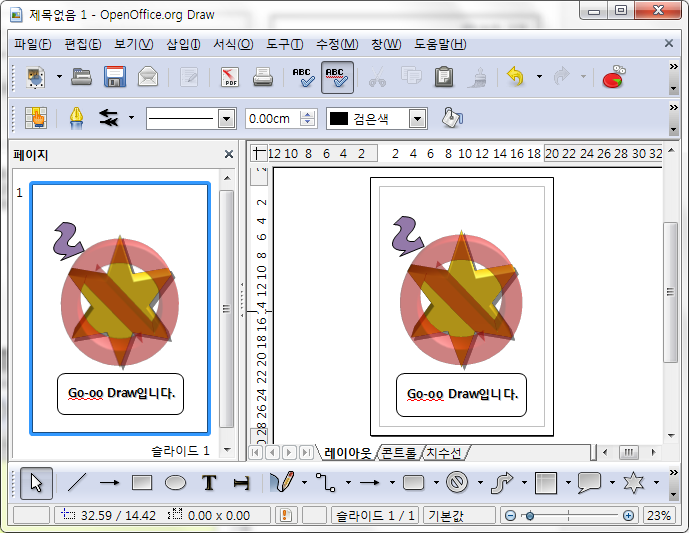Adjust the zoom slider handle
Image resolution: width=689 pixels, height=533 pixels.
click(530, 515)
